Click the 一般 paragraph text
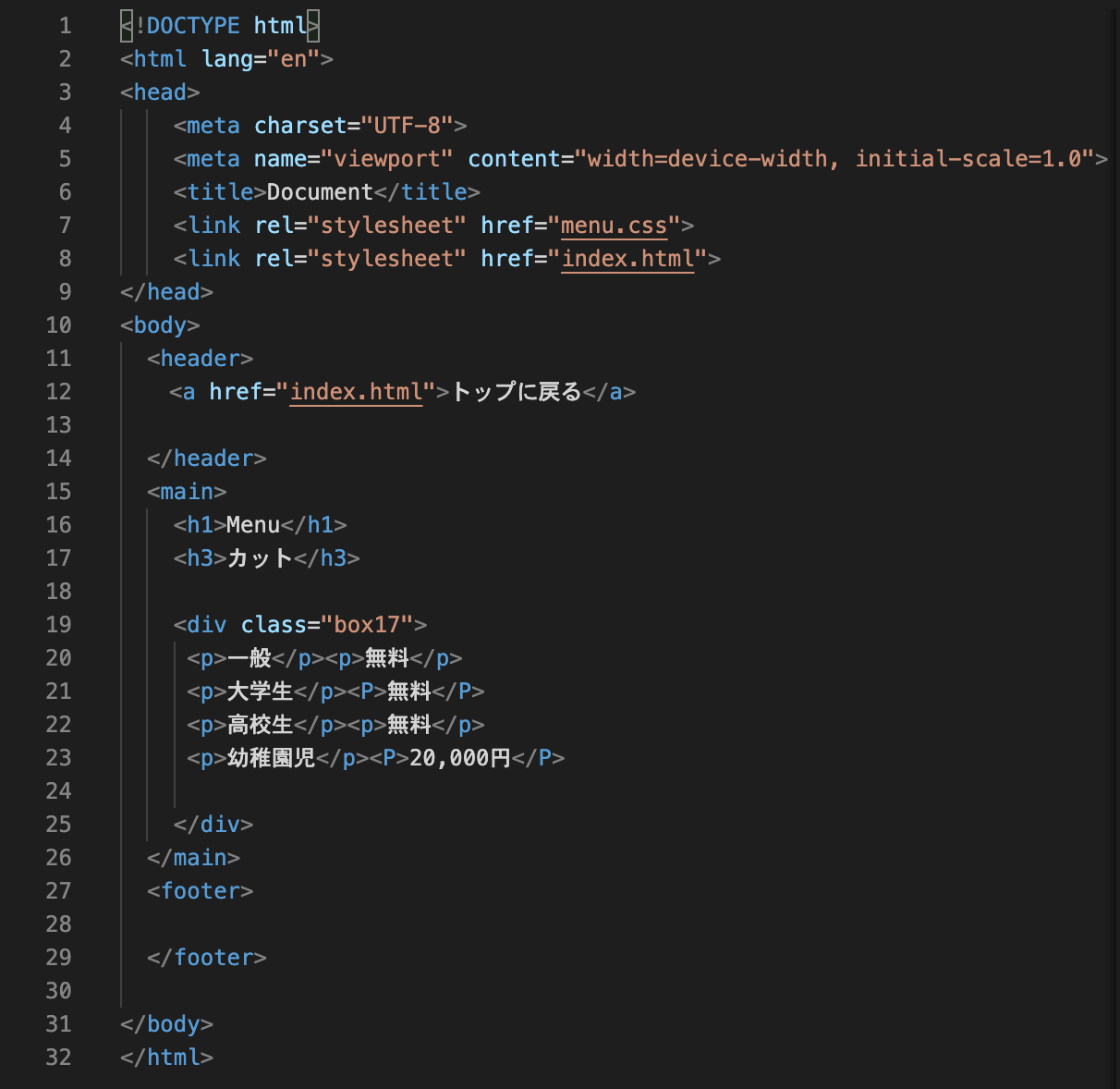This screenshot has height=1089, width=1120. pyautogui.click(x=250, y=658)
